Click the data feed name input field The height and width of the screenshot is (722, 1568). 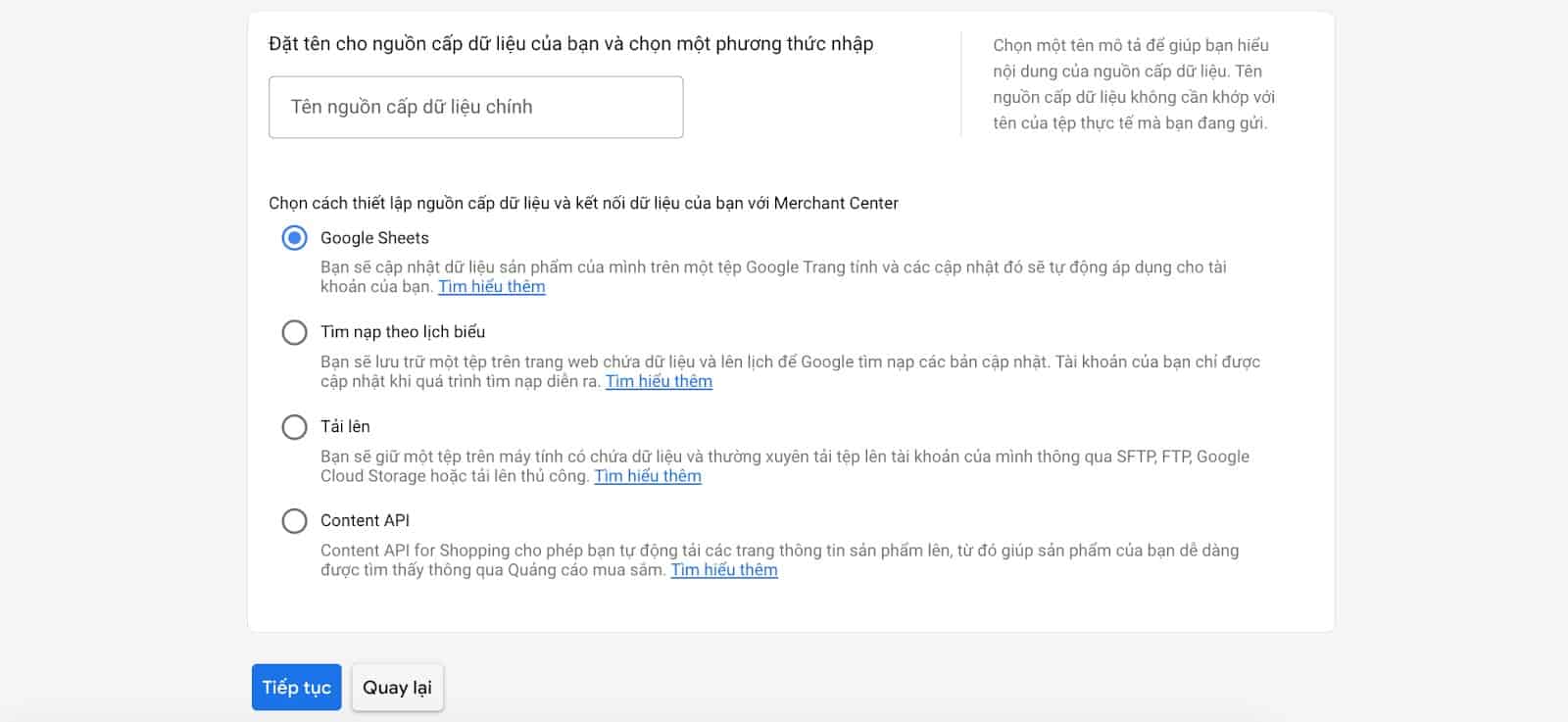(x=475, y=108)
